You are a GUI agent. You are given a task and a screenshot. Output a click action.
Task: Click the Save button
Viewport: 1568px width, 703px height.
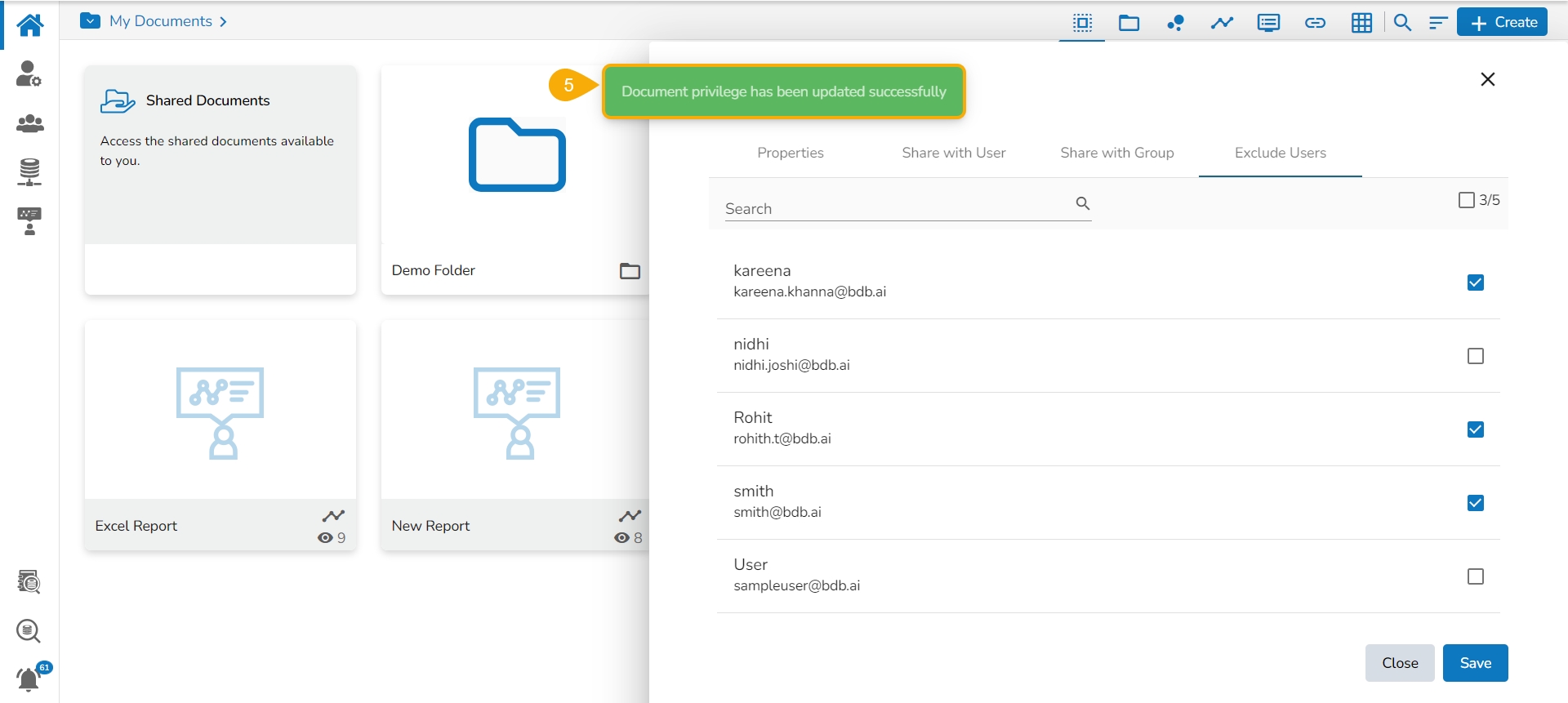pyautogui.click(x=1475, y=663)
